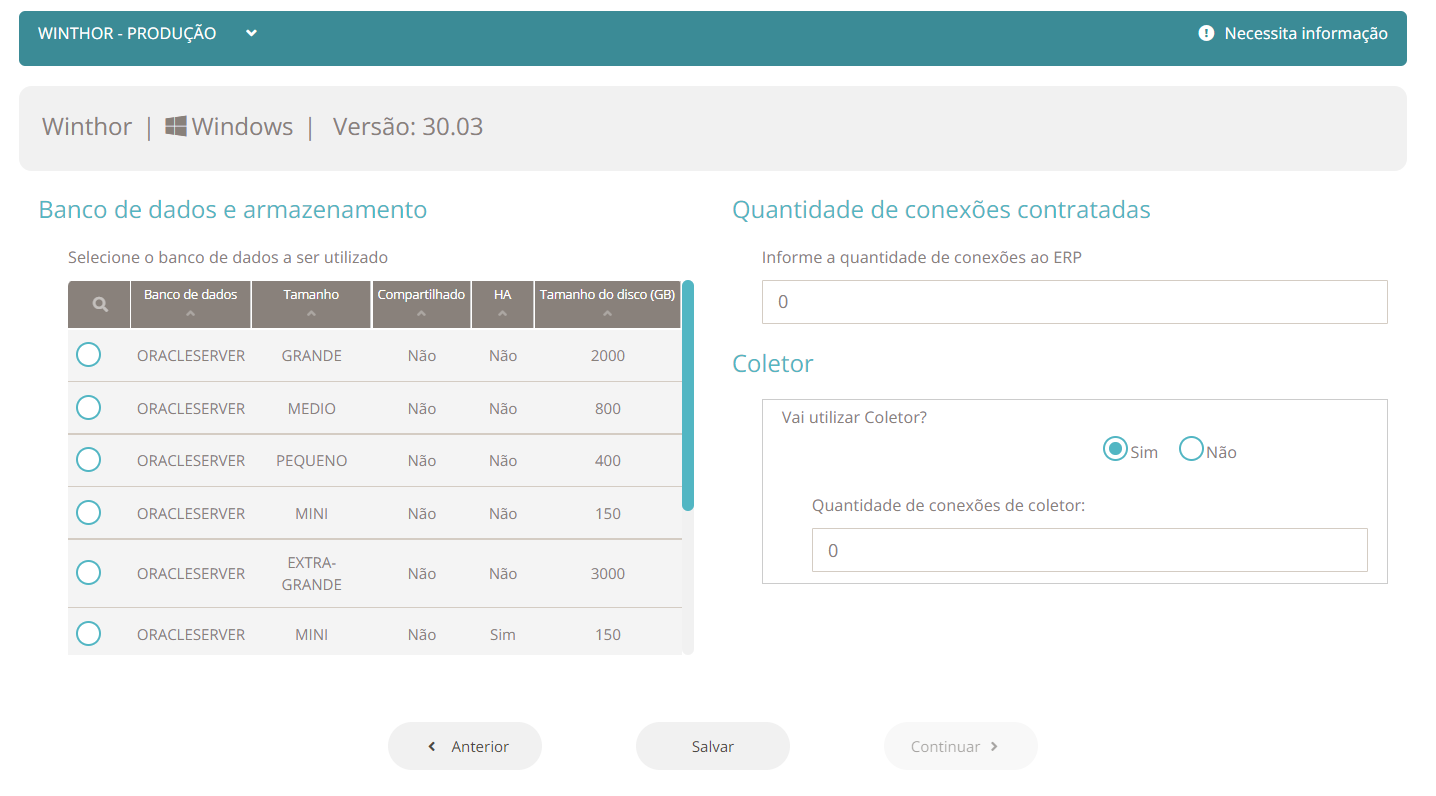Click the MEDIO size cell
This screenshot has width=1436, height=796.
tap(312, 408)
